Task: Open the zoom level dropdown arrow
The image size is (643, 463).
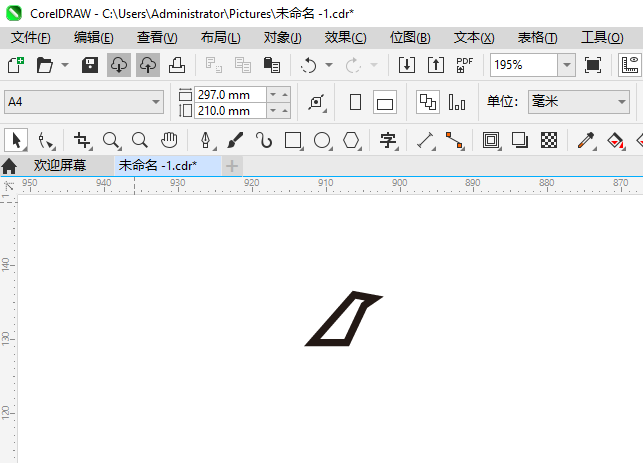Action: [x=567, y=65]
